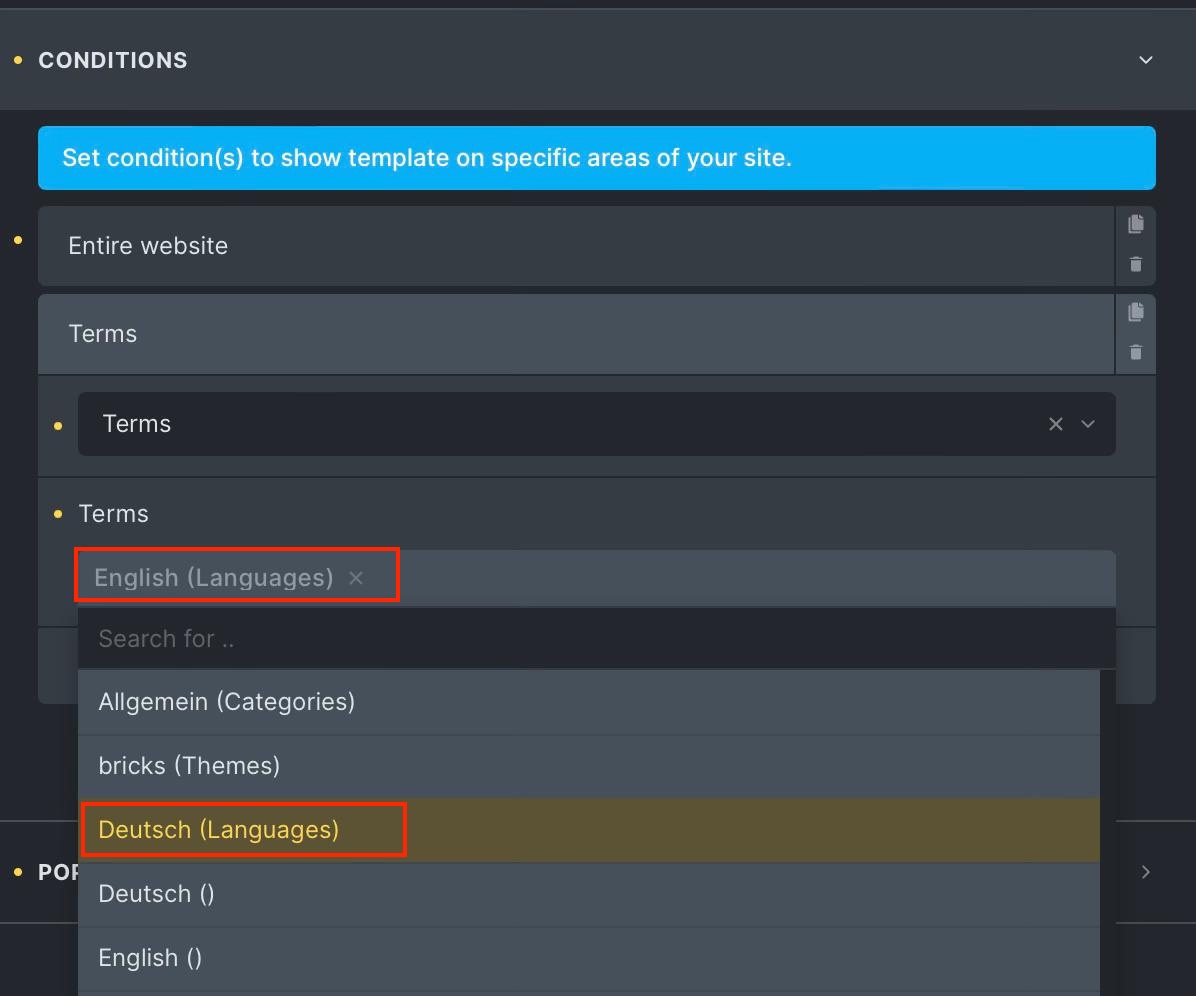Remove the English (Languages) term tag
The image size is (1196, 996).
(356, 577)
